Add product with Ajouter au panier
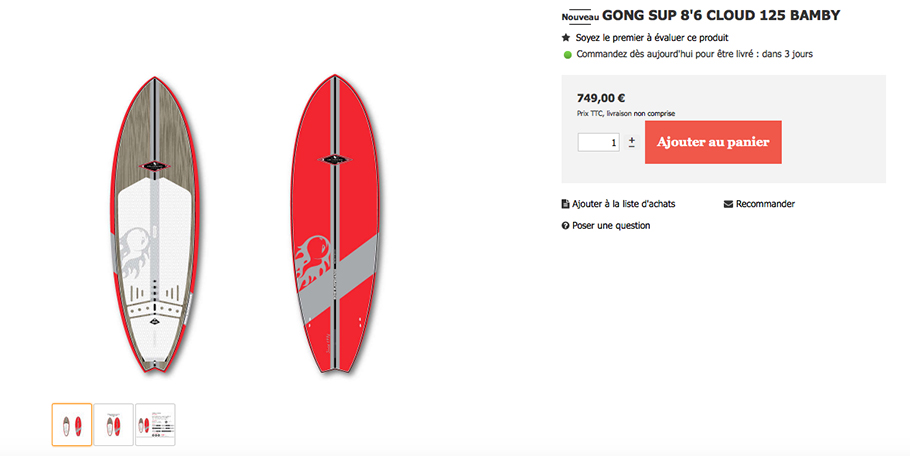This screenshot has height=456, width=910. pyautogui.click(x=713, y=142)
